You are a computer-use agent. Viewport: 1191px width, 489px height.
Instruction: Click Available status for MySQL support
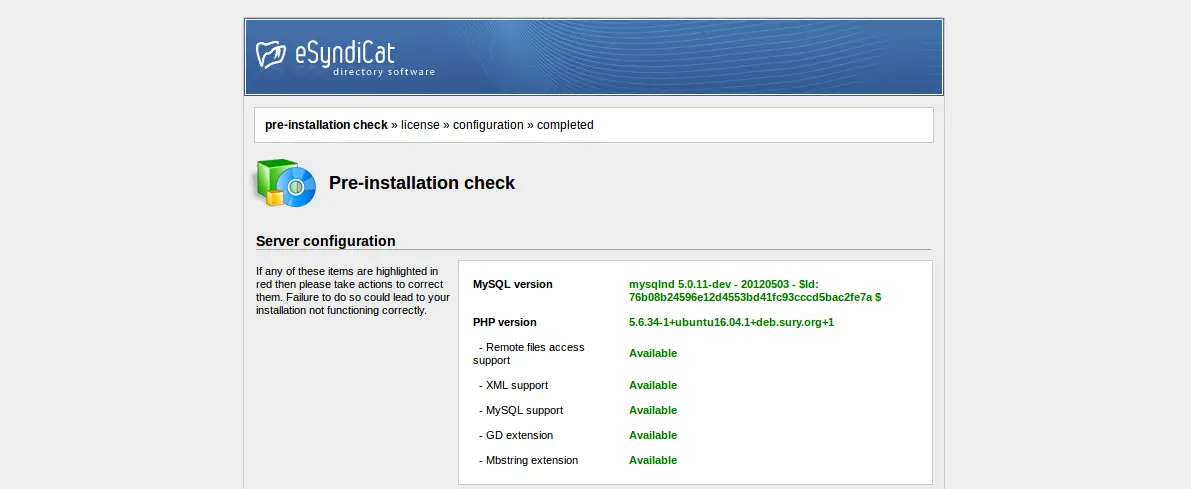click(652, 410)
